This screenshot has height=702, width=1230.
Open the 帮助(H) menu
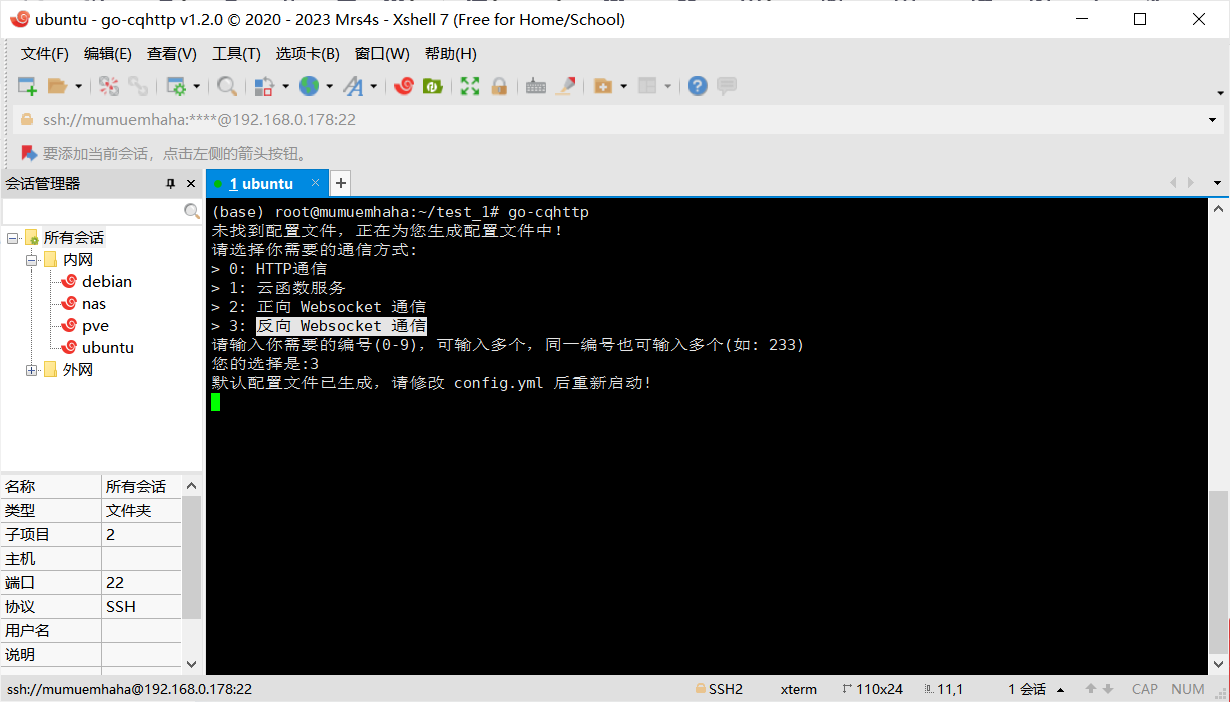451,54
